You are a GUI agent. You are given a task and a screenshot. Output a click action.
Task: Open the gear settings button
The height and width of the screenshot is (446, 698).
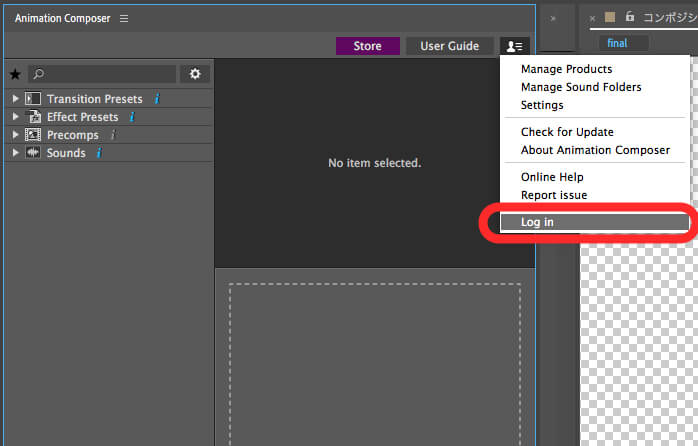point(195,73)
